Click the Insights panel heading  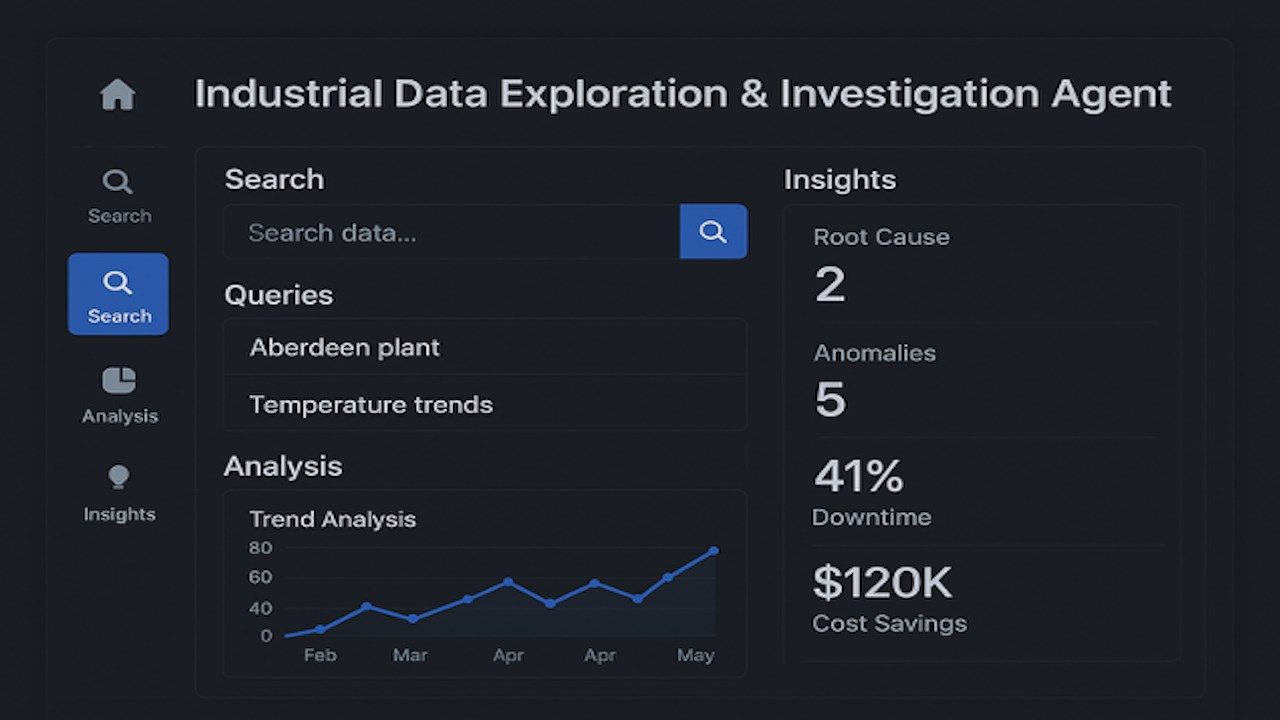pos(840,179)
